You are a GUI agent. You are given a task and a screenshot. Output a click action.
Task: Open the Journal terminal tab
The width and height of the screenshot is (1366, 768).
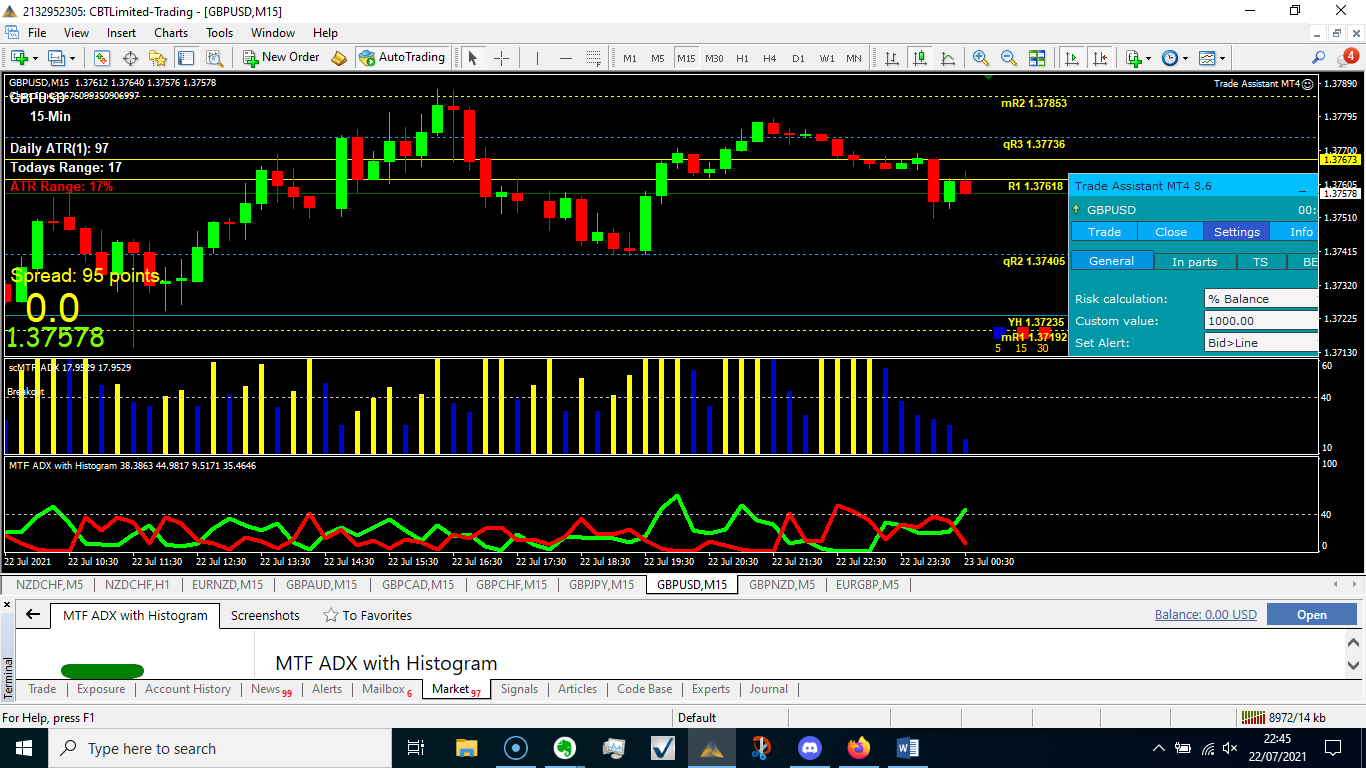click(x=769, y=689)
